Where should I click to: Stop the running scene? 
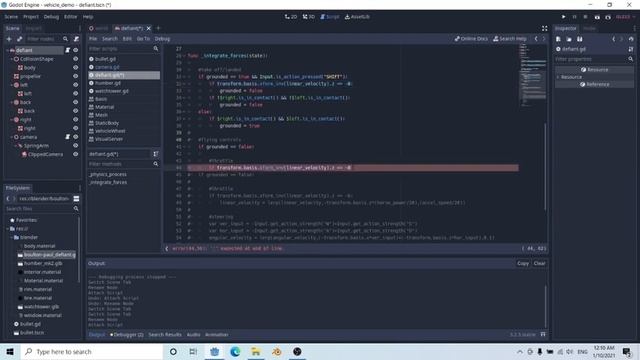tap(586, 17)
